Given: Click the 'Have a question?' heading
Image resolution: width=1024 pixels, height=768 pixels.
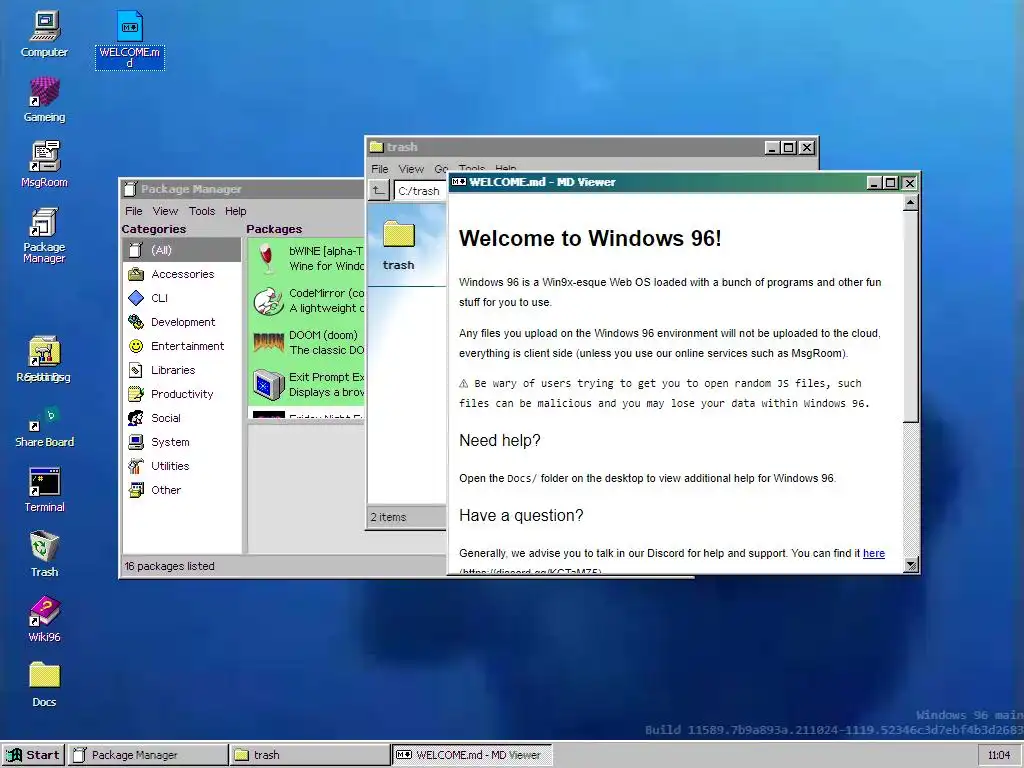Looking at the screenshot, I should (520, 516).
